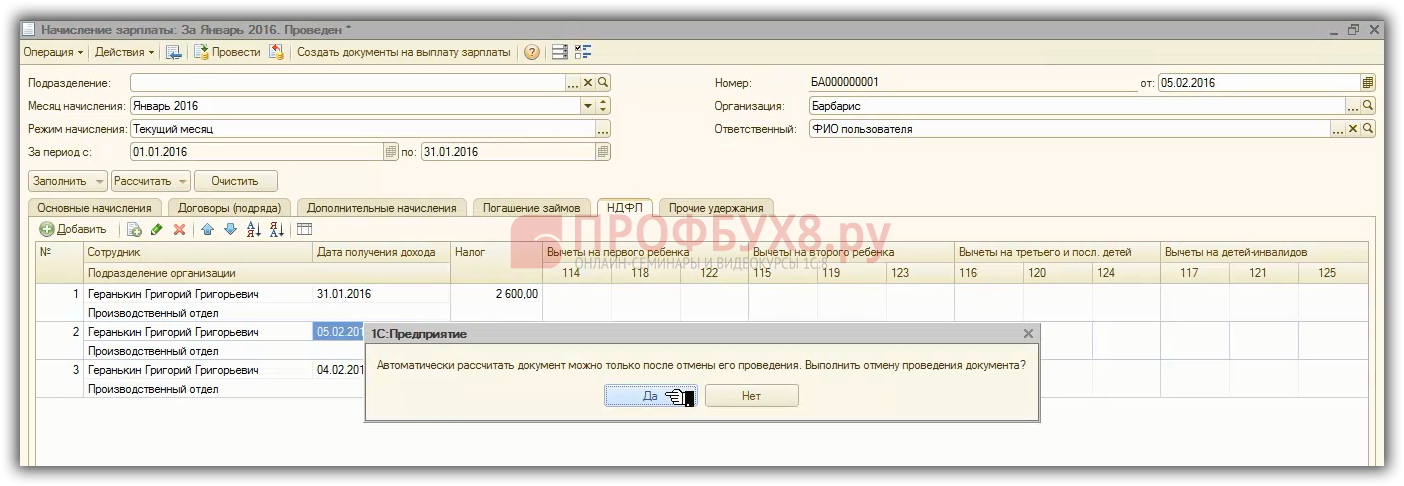The image size is (1404, 486).
Task: Switch to the Погашение займов tab
Action: tap(531, 208)
